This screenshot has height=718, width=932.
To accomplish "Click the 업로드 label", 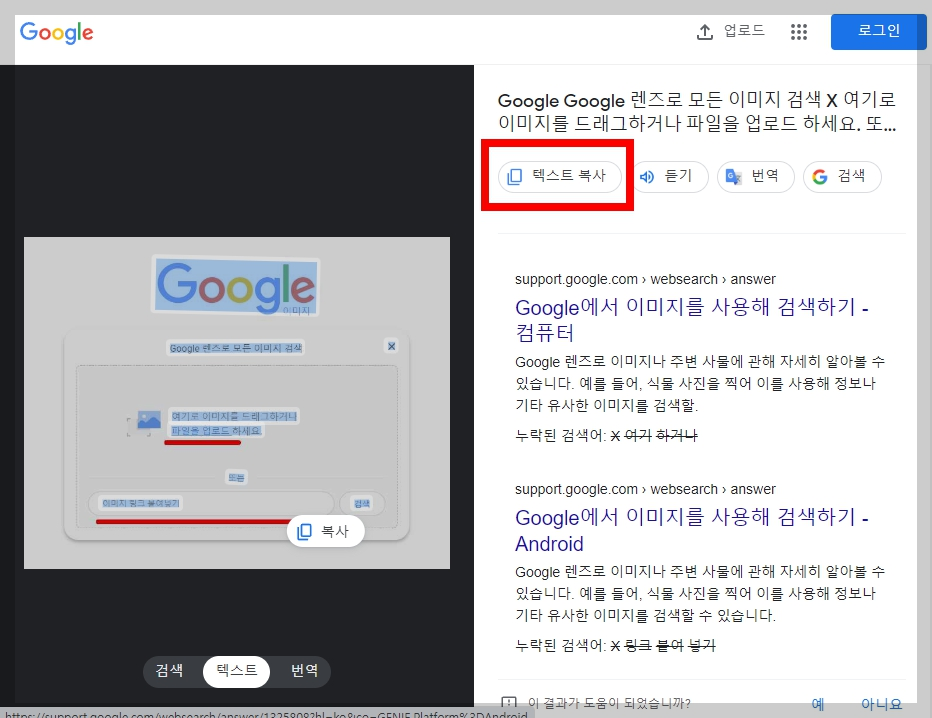I will (744, 31).
